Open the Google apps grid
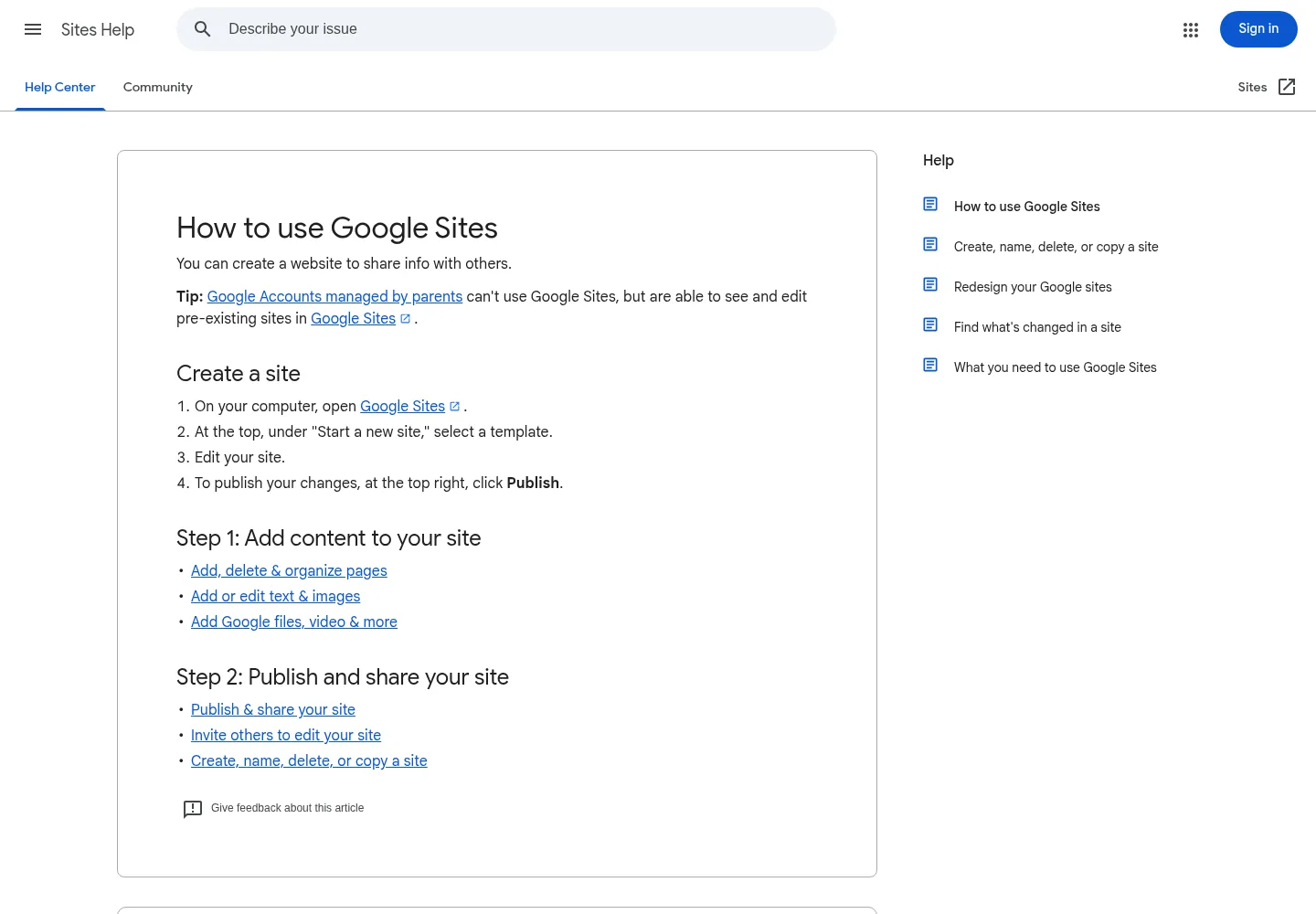This screenshot has height=914, width=1316. tap(1191, 30)
